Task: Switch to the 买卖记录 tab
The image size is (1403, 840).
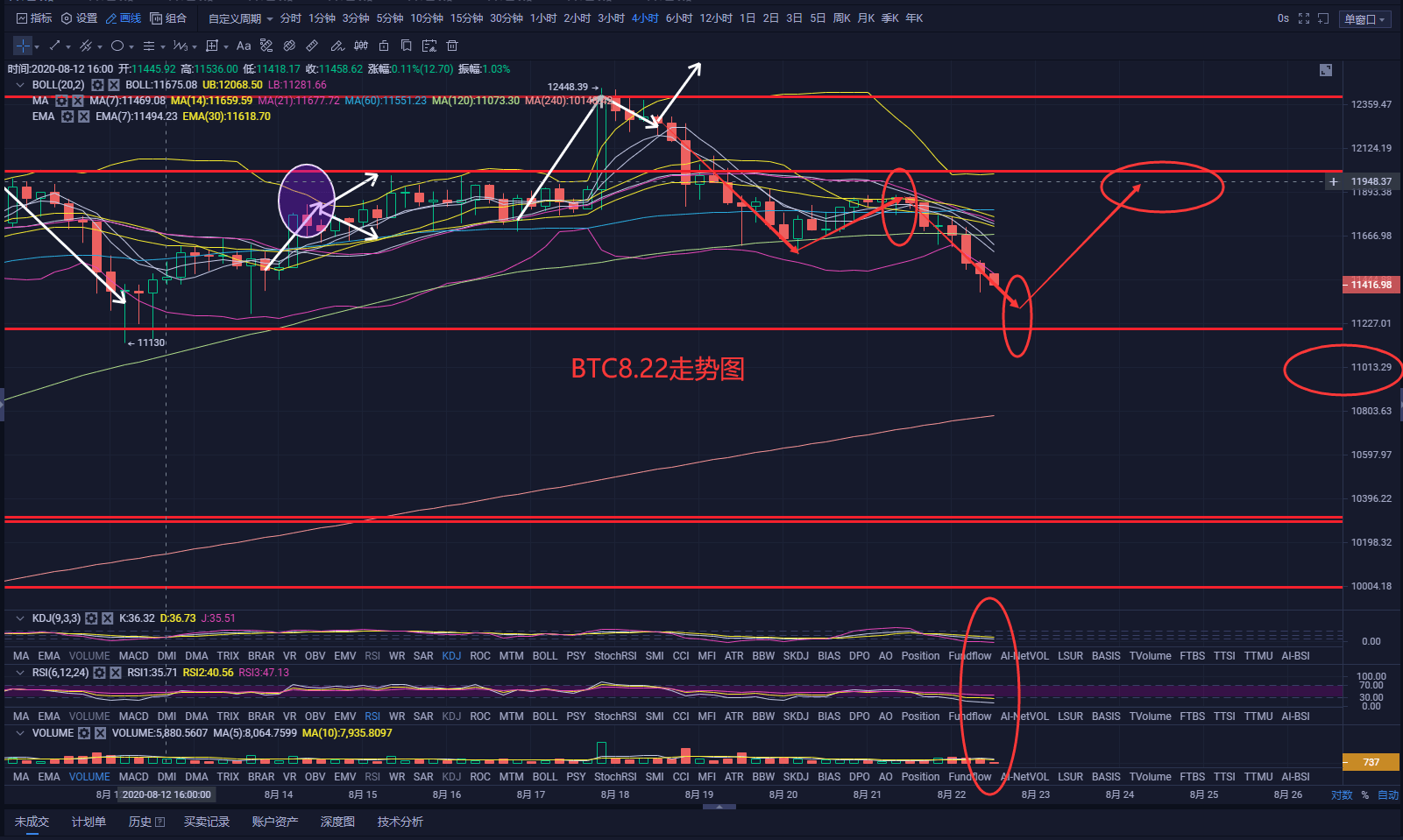Action: 207,822
